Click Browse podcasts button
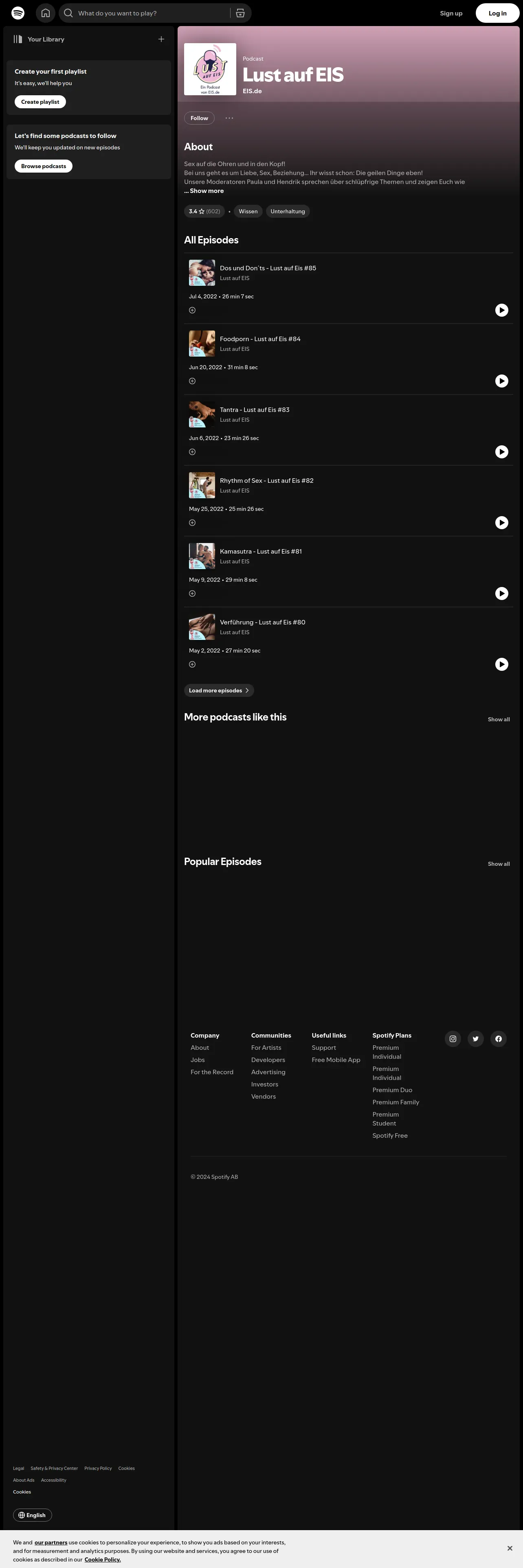Image resolution: width=523 pixels, height=1568 pixels. [43, 166]
